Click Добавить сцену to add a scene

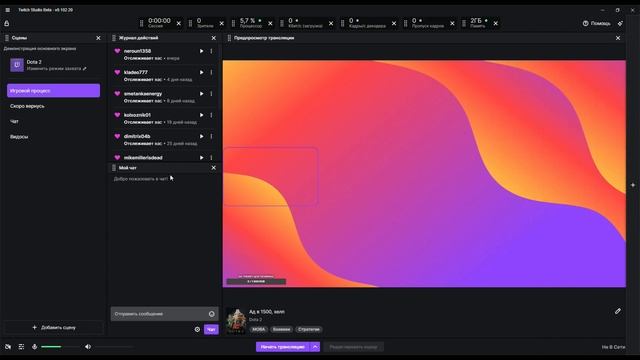click(x=53, y=327)
